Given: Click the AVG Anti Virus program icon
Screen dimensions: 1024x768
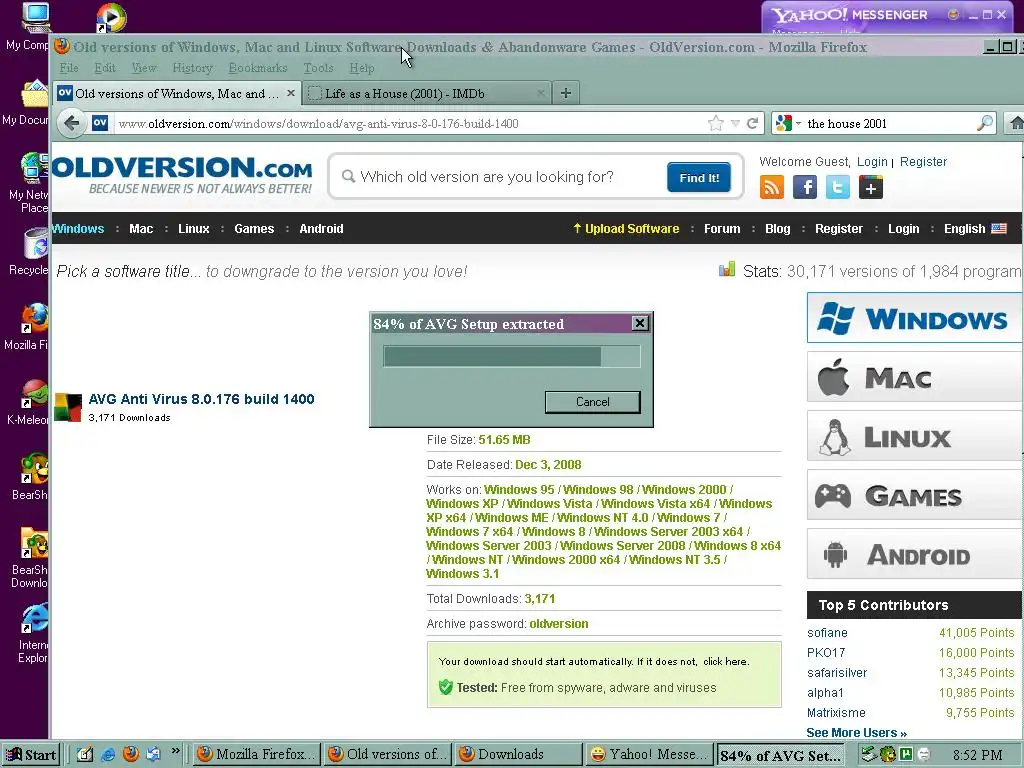Looking at the screenshot, I should tap(68, 407).
